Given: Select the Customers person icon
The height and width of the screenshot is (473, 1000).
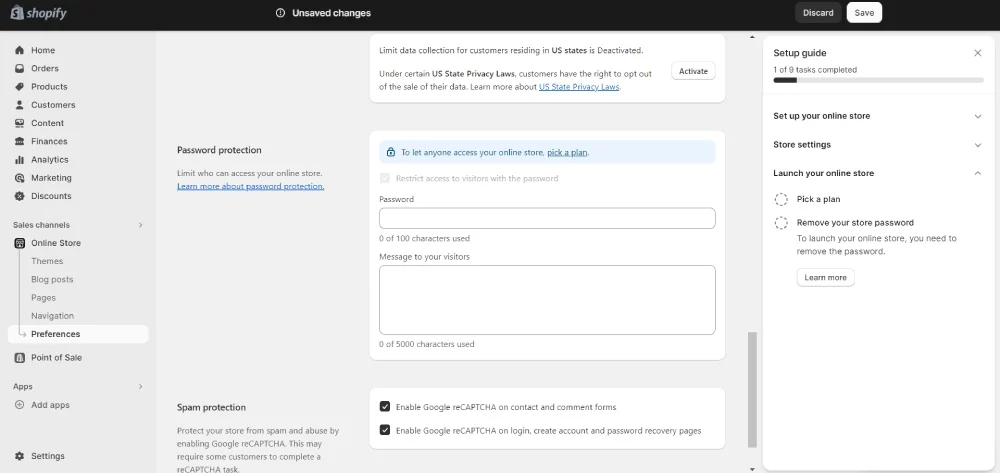Looking at the screenshot, I should click(x=20, y=105).
